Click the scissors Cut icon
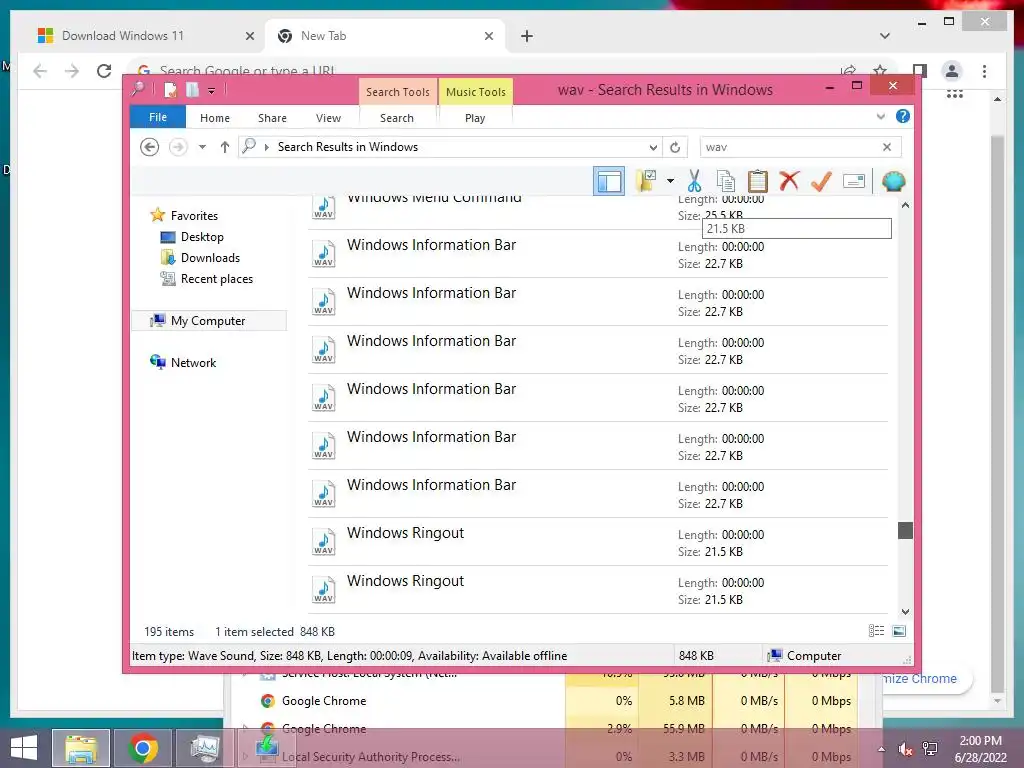This screenshot has height=768, width=1024. click(x=694, y=181)
